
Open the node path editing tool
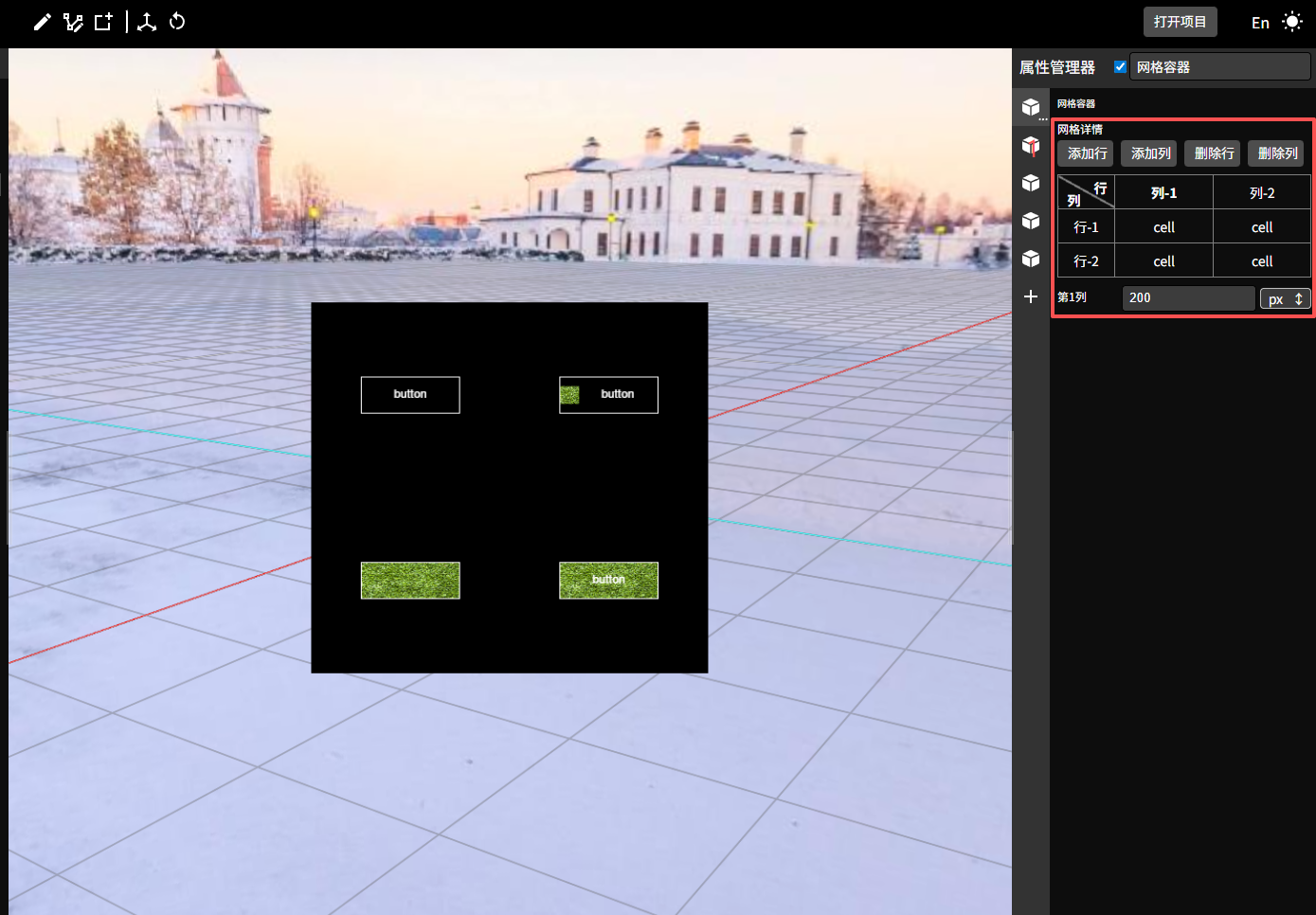pos(73,22)
